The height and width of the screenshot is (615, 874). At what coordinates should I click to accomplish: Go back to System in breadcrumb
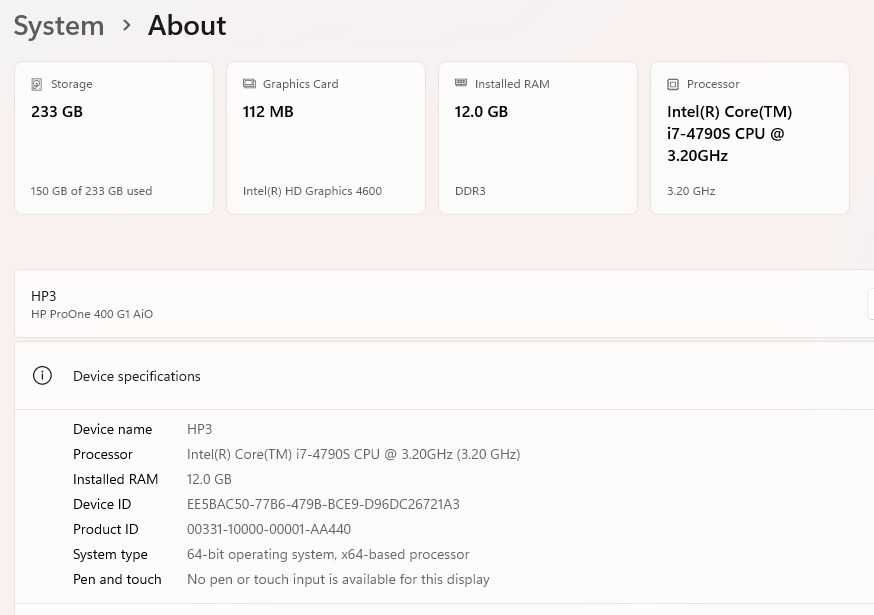pyautogui.click(x=59, y=26)
